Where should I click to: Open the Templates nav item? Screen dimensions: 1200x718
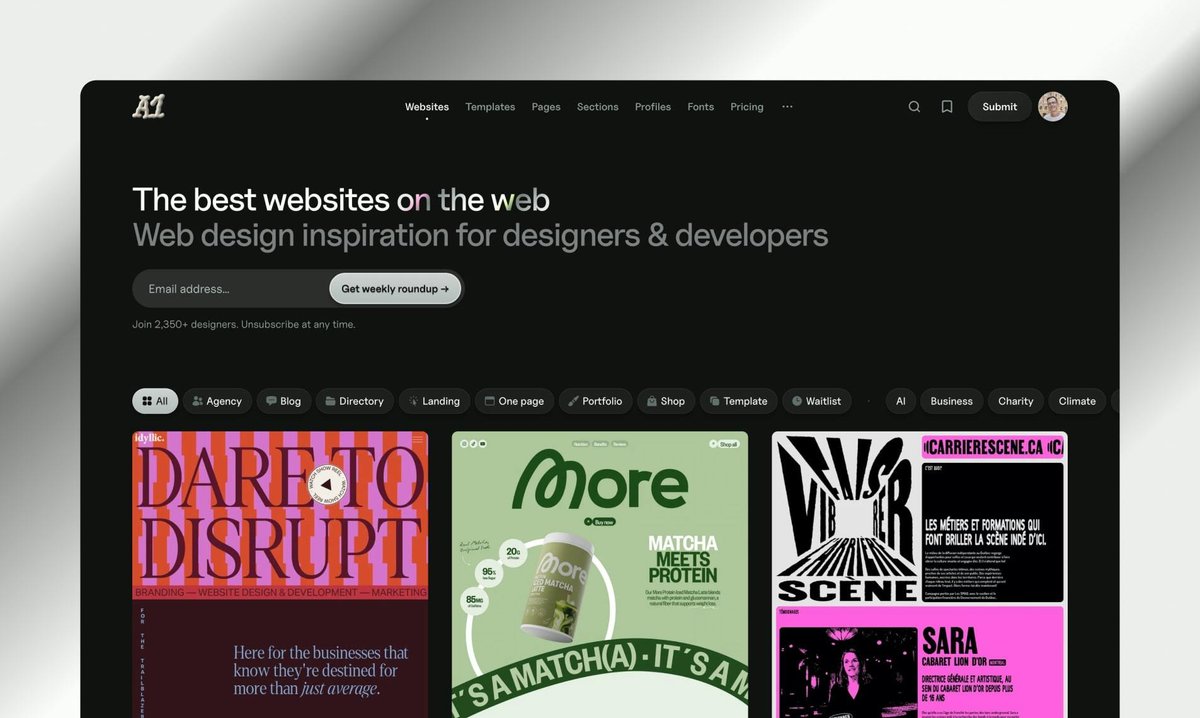(490, 107)
